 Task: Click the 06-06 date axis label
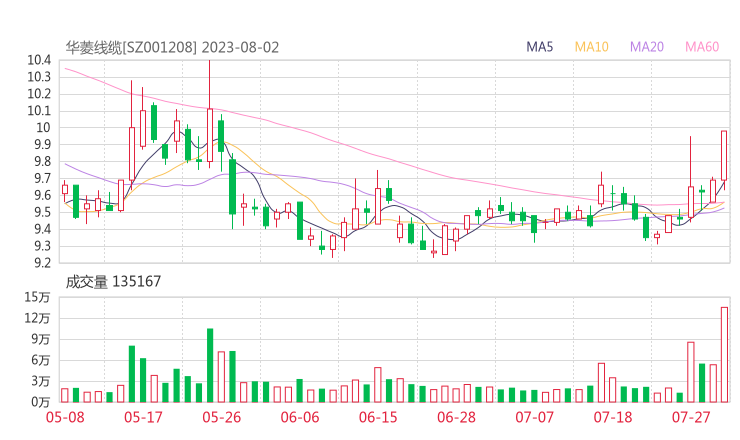[300, 417]
